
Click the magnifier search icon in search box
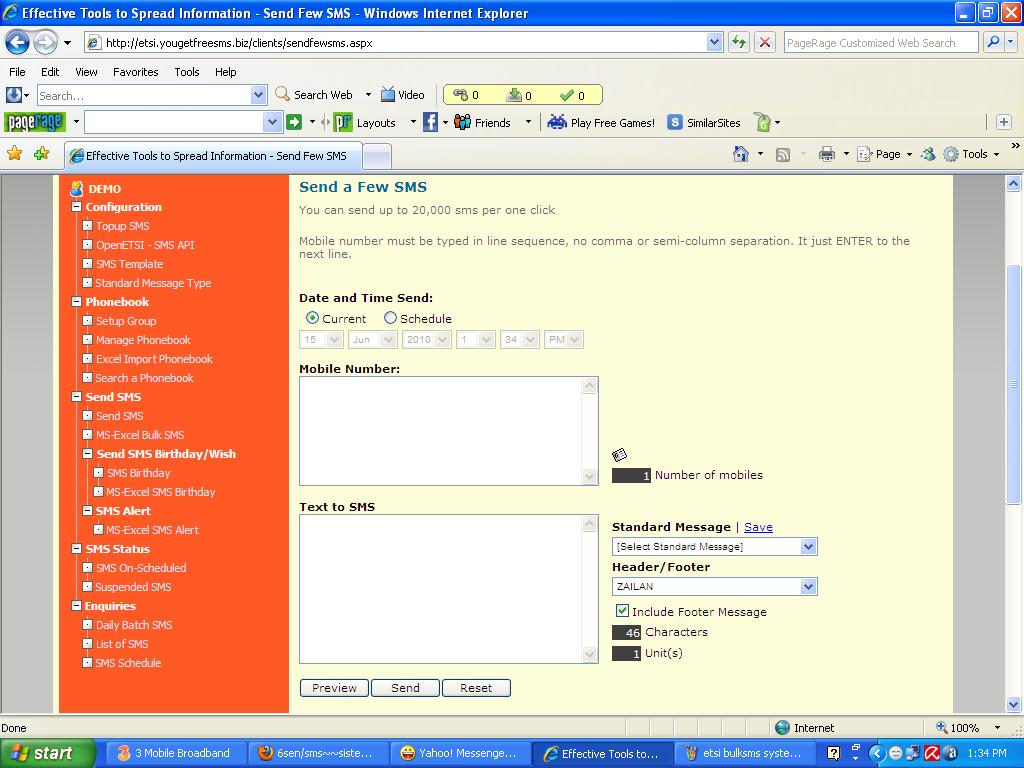[993, 42]
